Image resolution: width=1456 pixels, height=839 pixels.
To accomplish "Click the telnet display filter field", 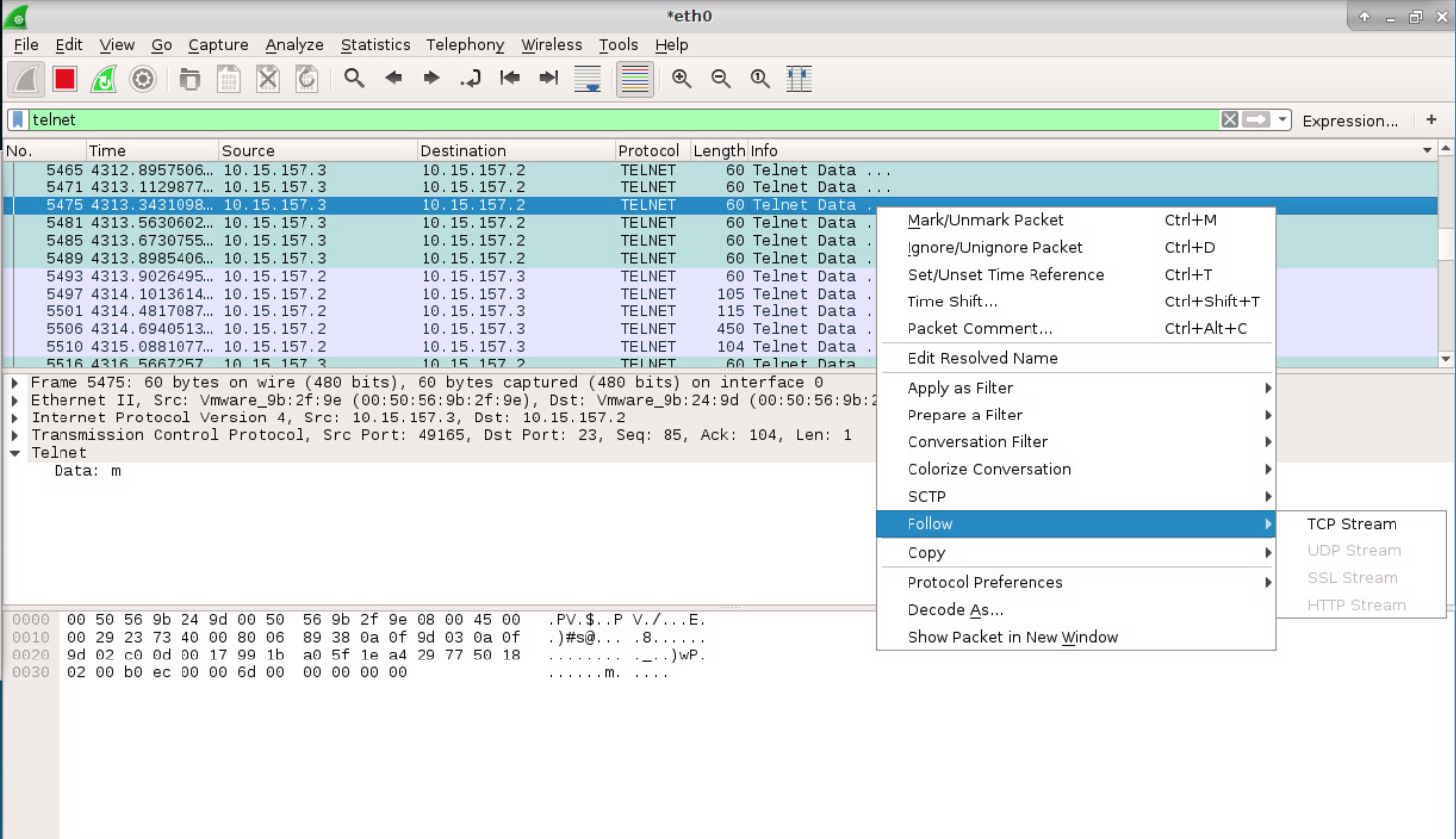I will click(623, 120).
